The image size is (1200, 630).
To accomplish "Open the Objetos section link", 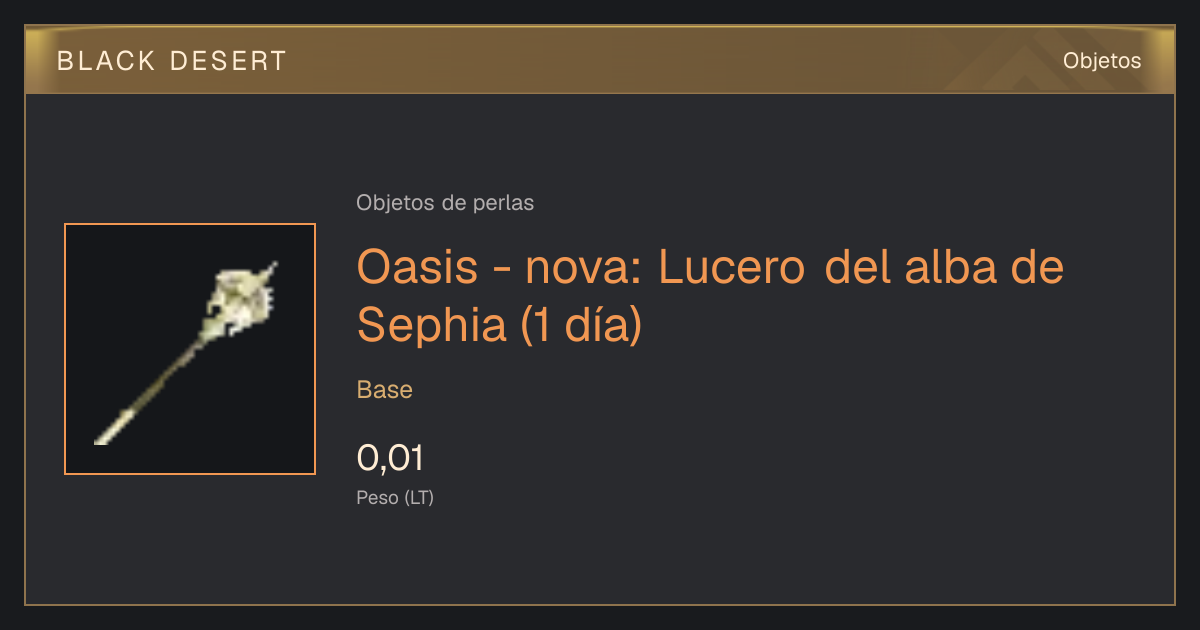I will coord(1102,60).
